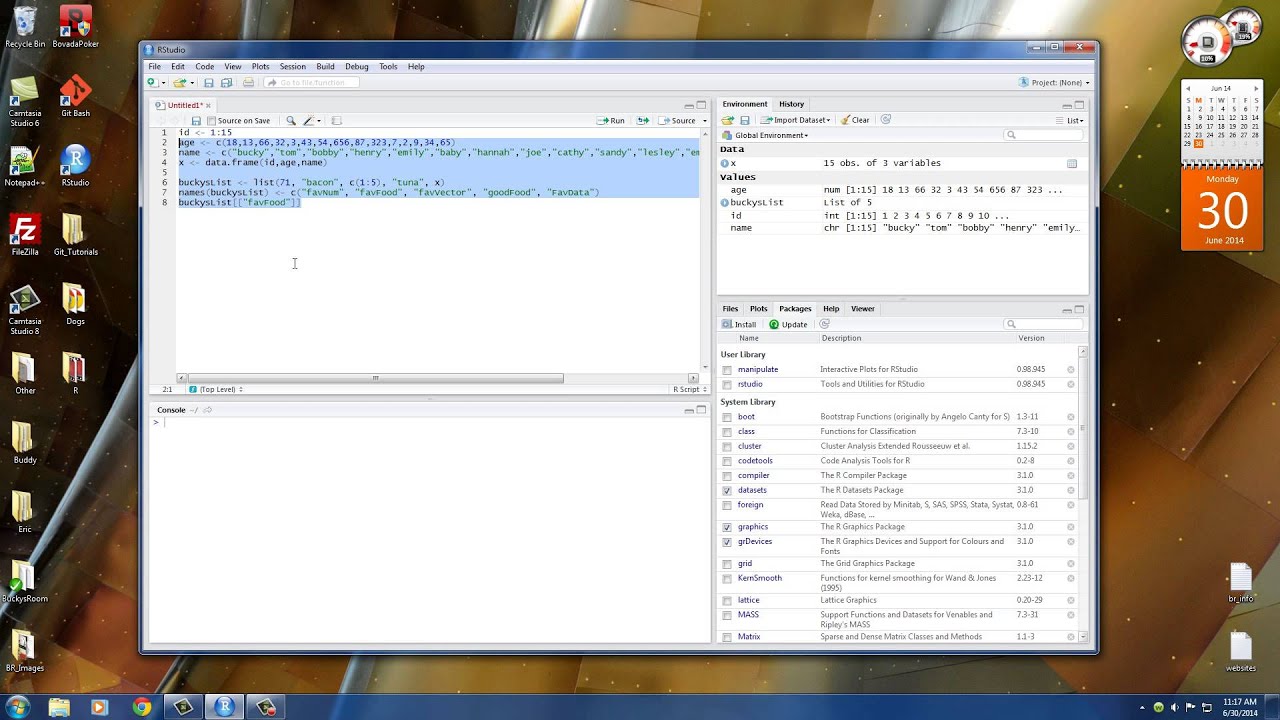Click Update packages button

pyautogui.click(x=788, y=324)
